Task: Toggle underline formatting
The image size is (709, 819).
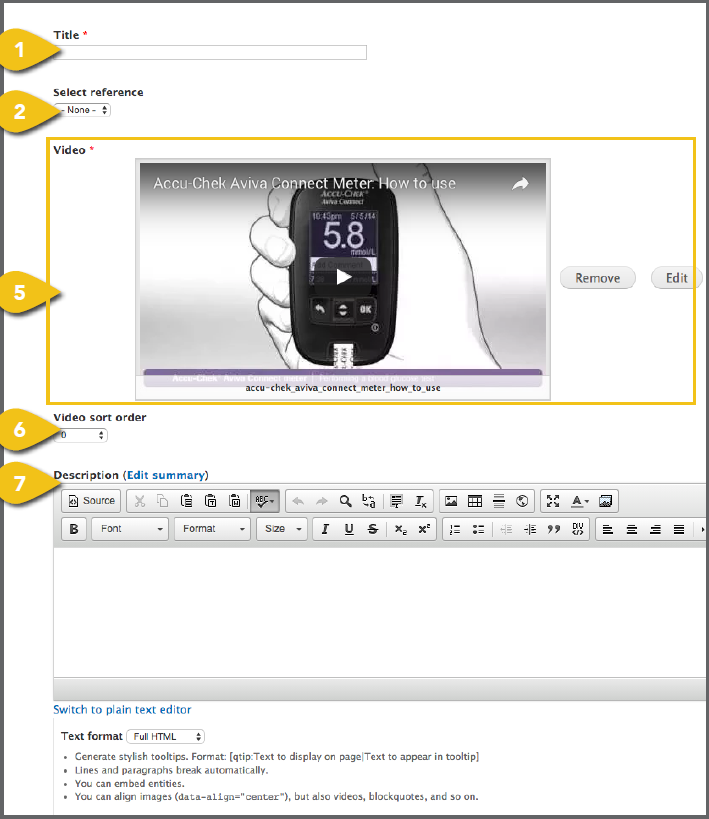Action: [349, 529]
